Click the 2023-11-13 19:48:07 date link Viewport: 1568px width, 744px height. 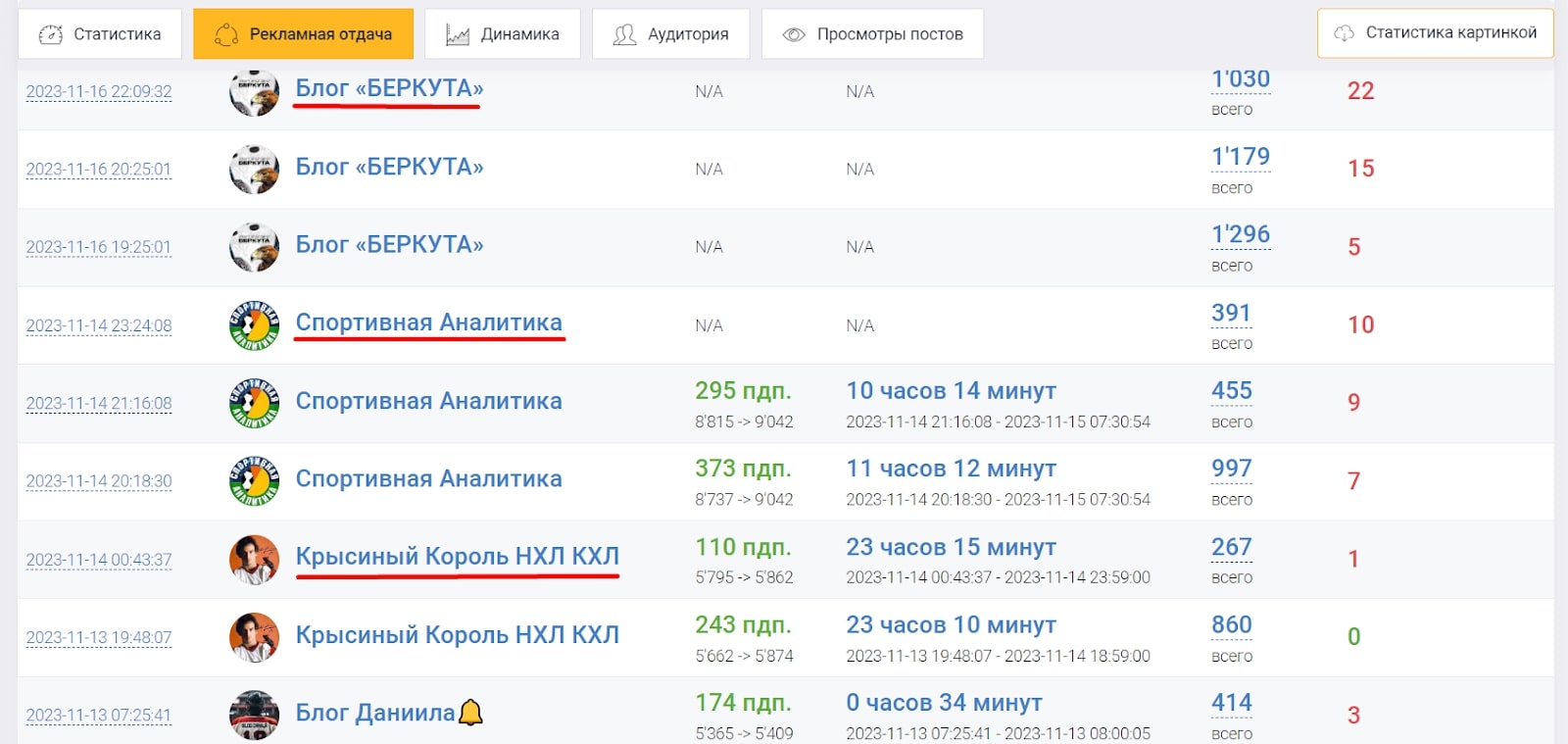pyautogui.click(x=99, y=637)
